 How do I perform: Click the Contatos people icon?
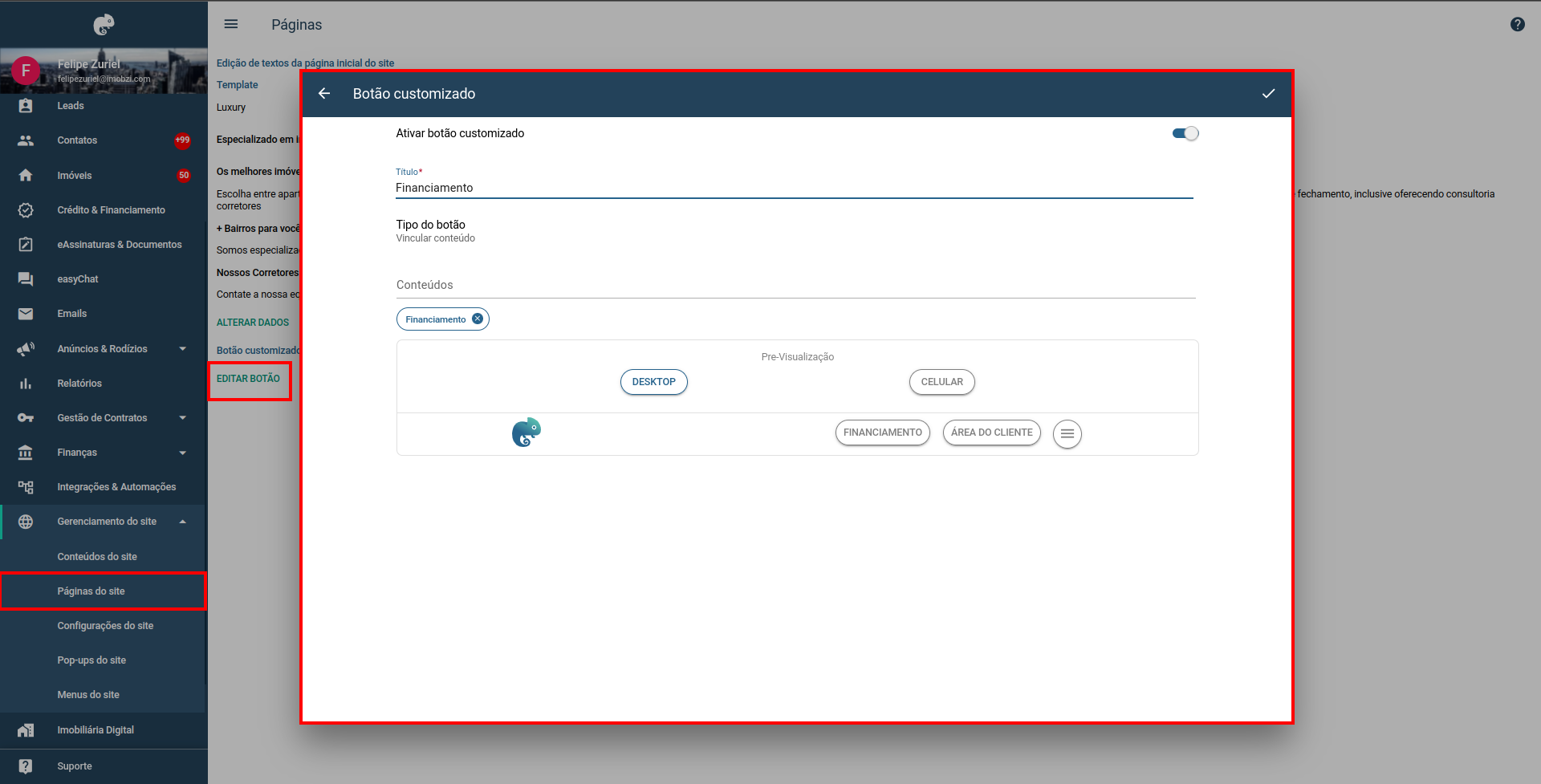tap(26, 140)
